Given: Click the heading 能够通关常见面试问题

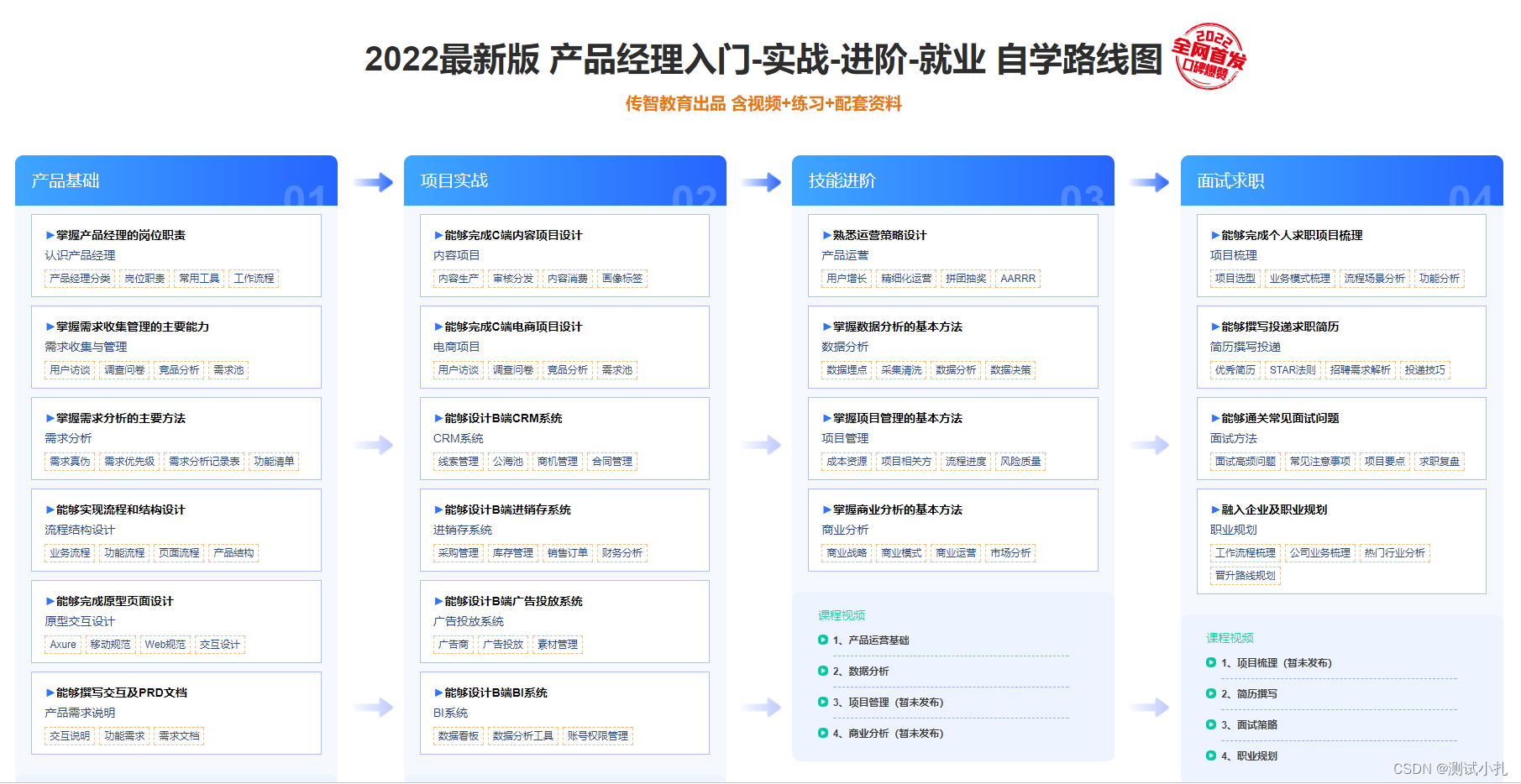Looking at the screenshot, I should coord(1280,418).
